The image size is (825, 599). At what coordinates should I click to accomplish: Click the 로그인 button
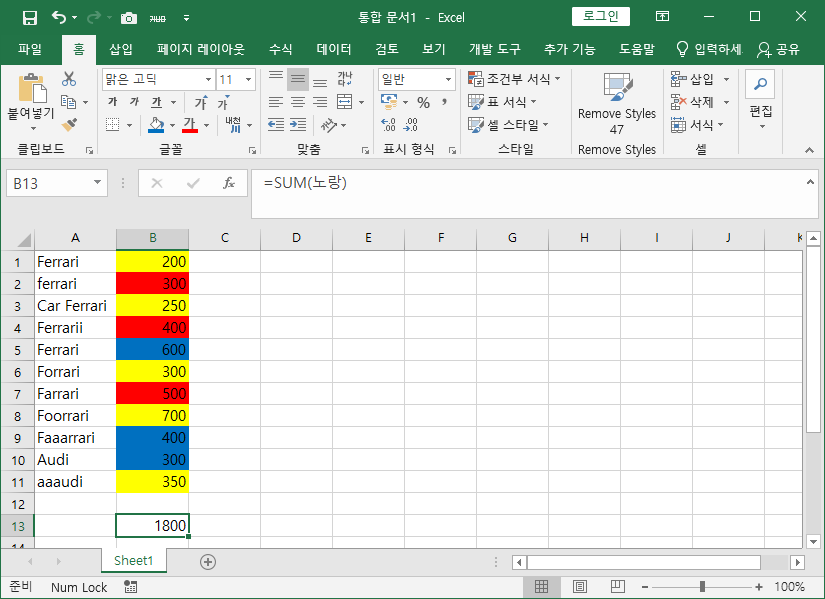point(600,16)
